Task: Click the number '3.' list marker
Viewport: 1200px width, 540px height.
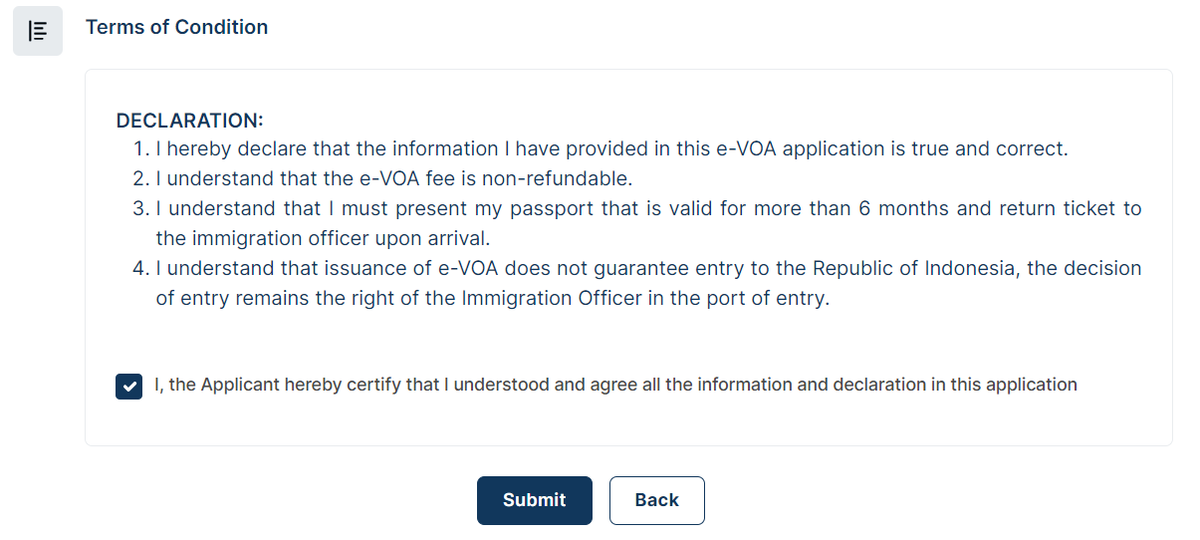Action: [140, 210]
